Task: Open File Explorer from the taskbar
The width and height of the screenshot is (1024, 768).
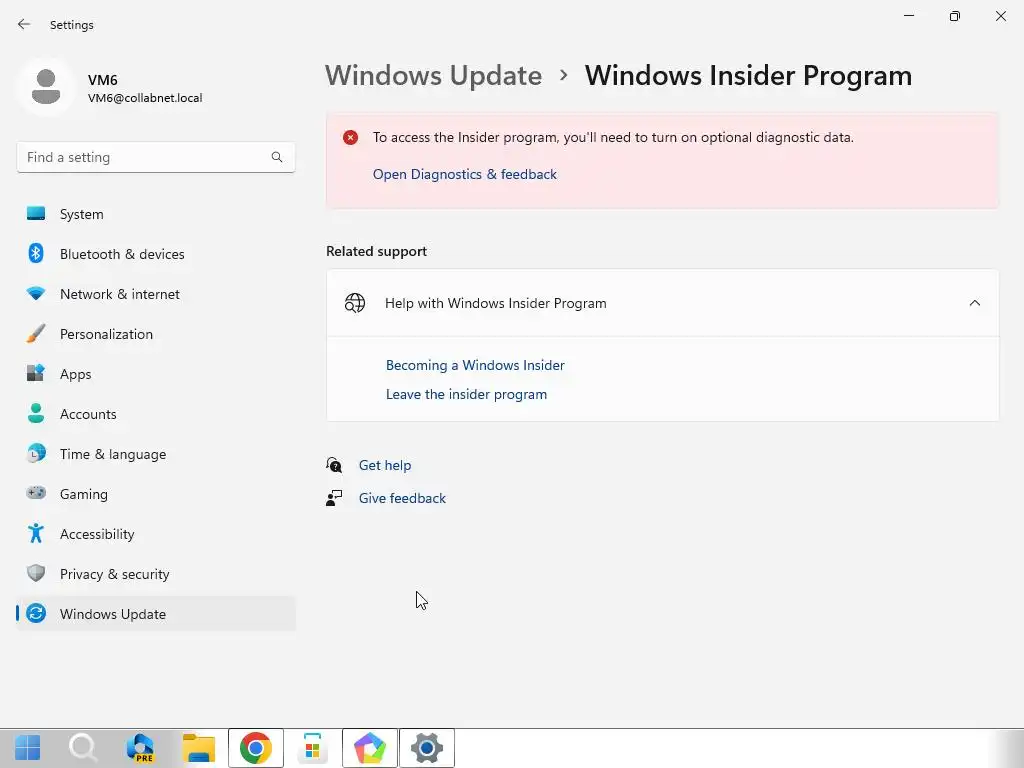Action: tap(199, 748)
